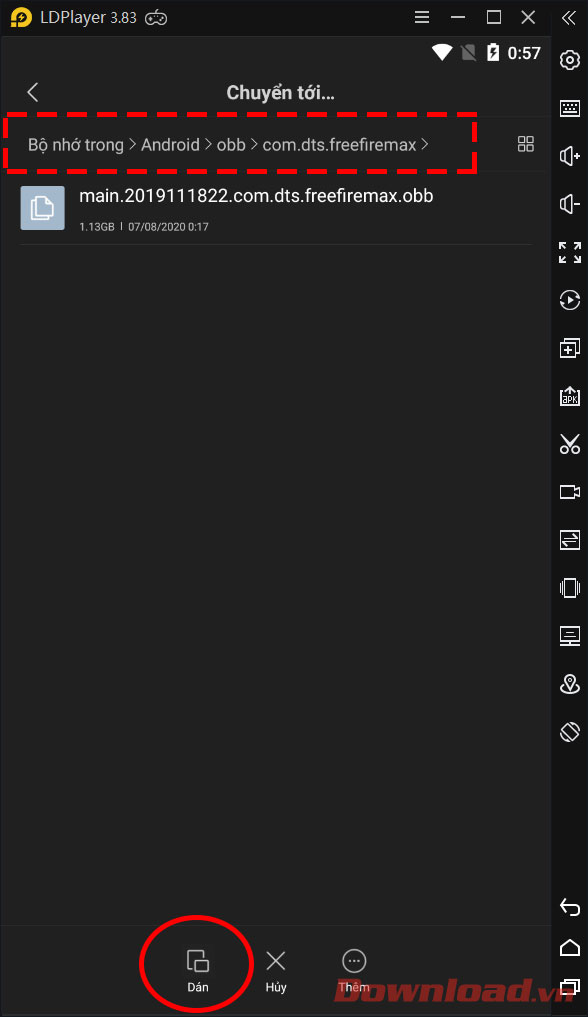Take screenshot with the scissors icon
Screen dimensions: 588x1017
(570, 444)
